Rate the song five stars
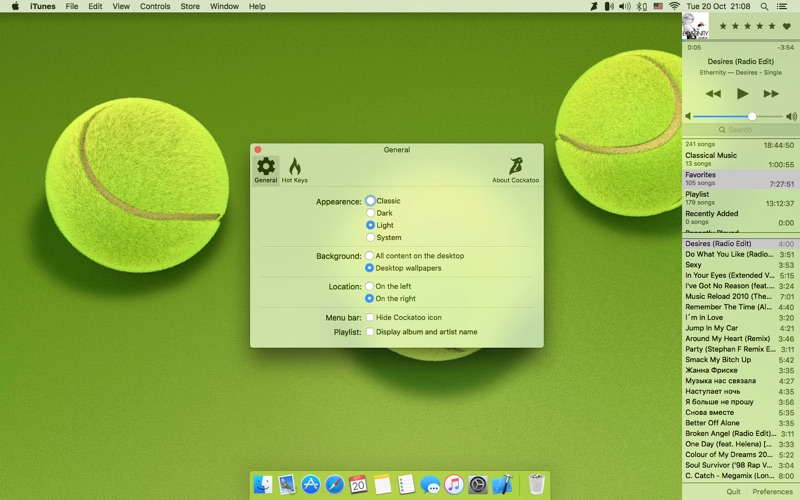Image resolution: width=800 pixels, height=500 pixels. 772,26
